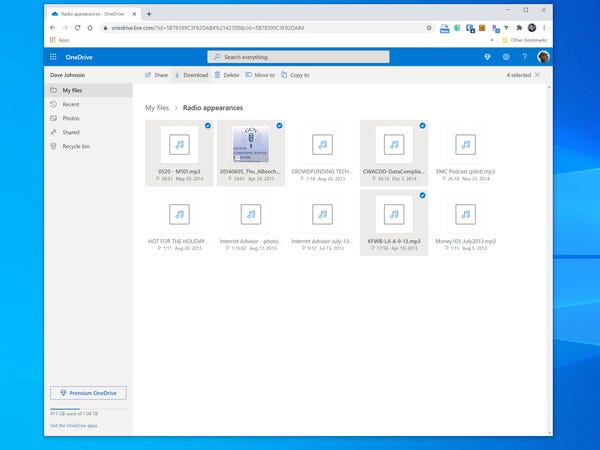
Task: Click the storage usage bar
Action: pos(88,409)
